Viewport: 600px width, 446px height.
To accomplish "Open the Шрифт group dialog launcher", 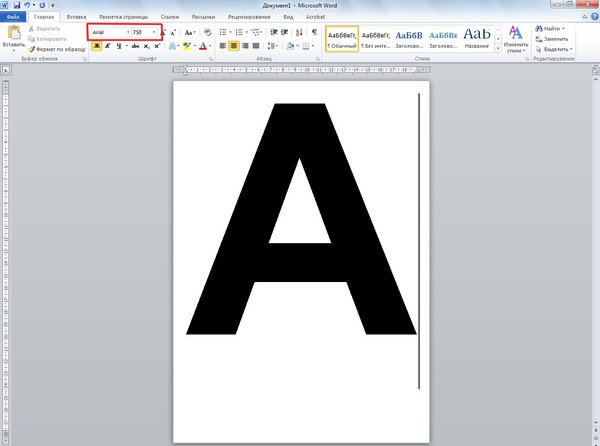I will (x=210, y=59).
